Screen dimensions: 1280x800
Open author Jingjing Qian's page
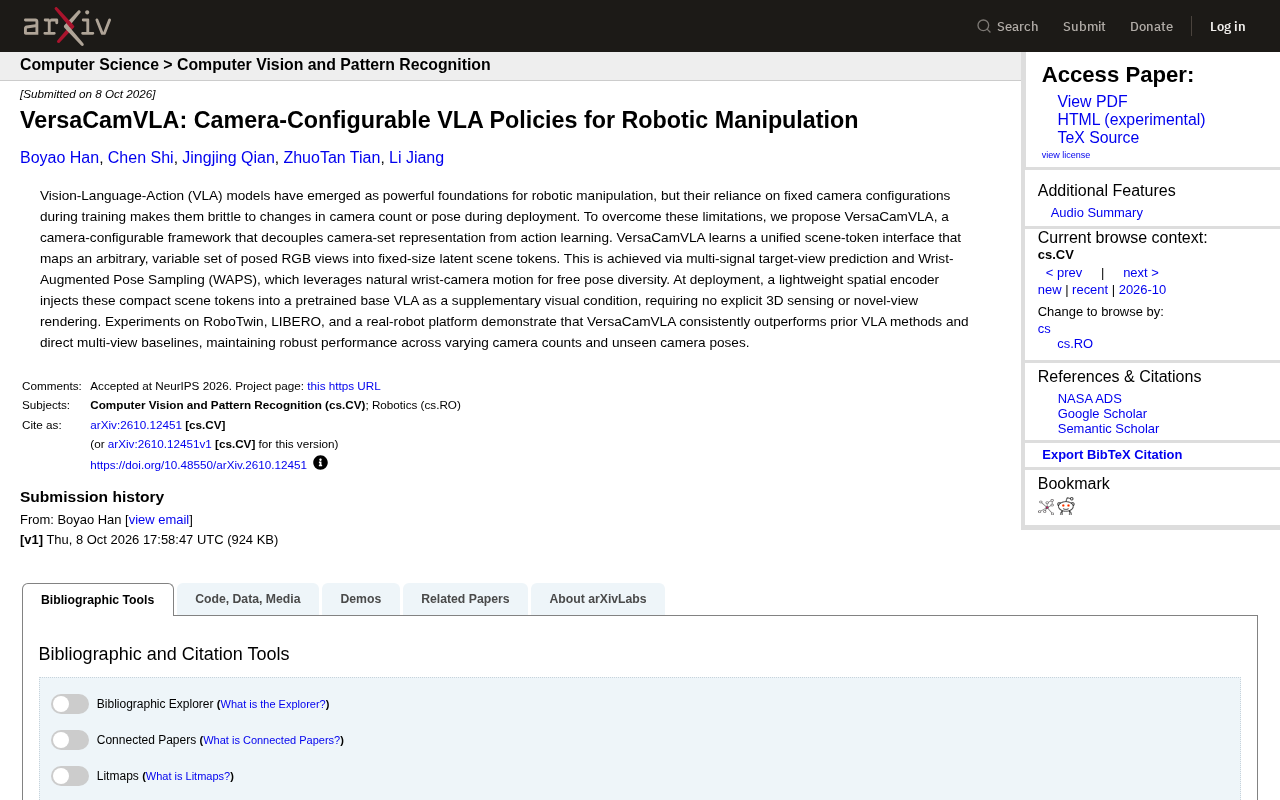coord(228,158)
